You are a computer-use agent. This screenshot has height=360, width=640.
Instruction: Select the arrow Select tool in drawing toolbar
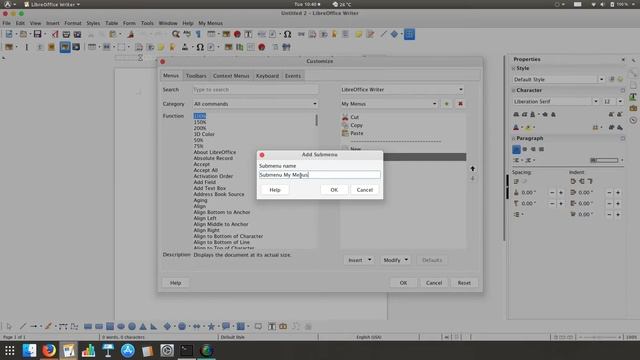9,326
